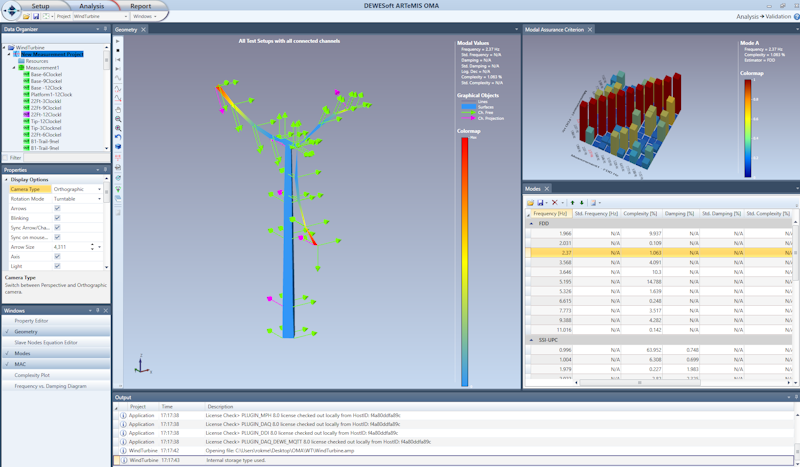
Task: Sort by Damping [%] column header
Action: point(679,214)
